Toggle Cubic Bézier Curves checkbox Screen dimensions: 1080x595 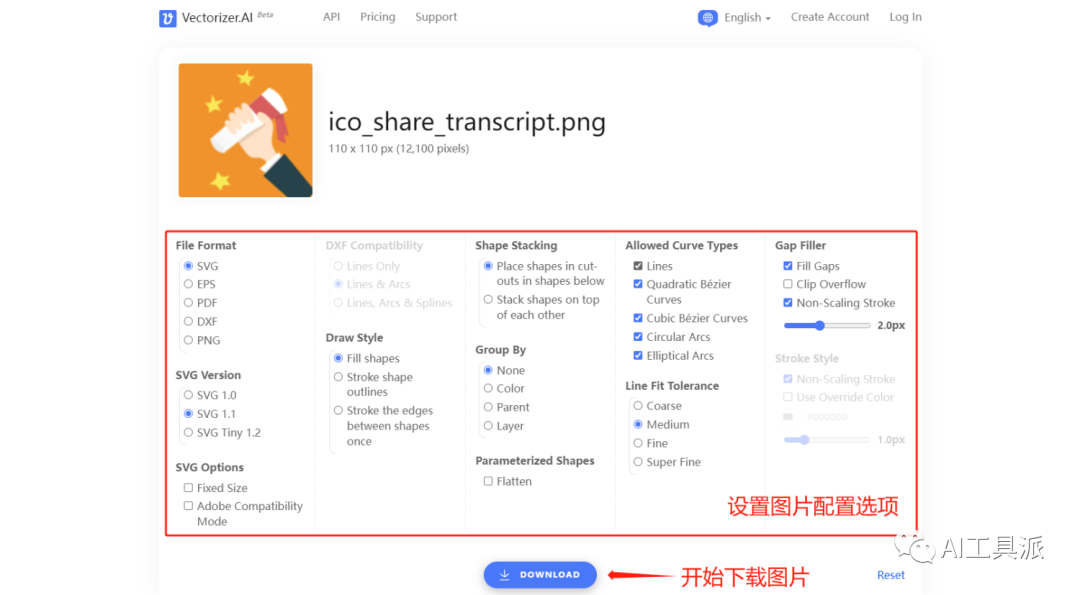coord(638,318)
